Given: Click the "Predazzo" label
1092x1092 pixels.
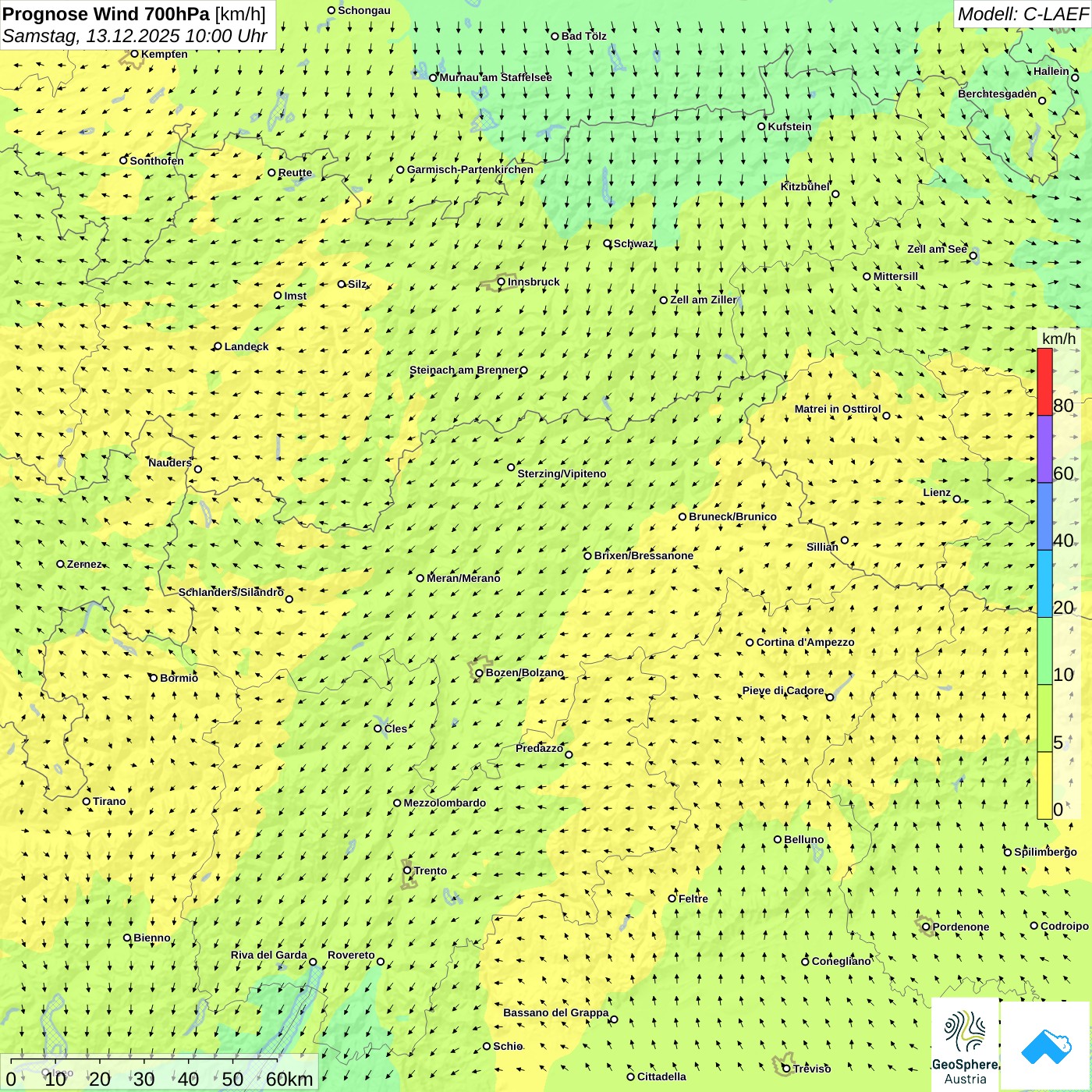Looking at the screenshot, I should point(540,748).
